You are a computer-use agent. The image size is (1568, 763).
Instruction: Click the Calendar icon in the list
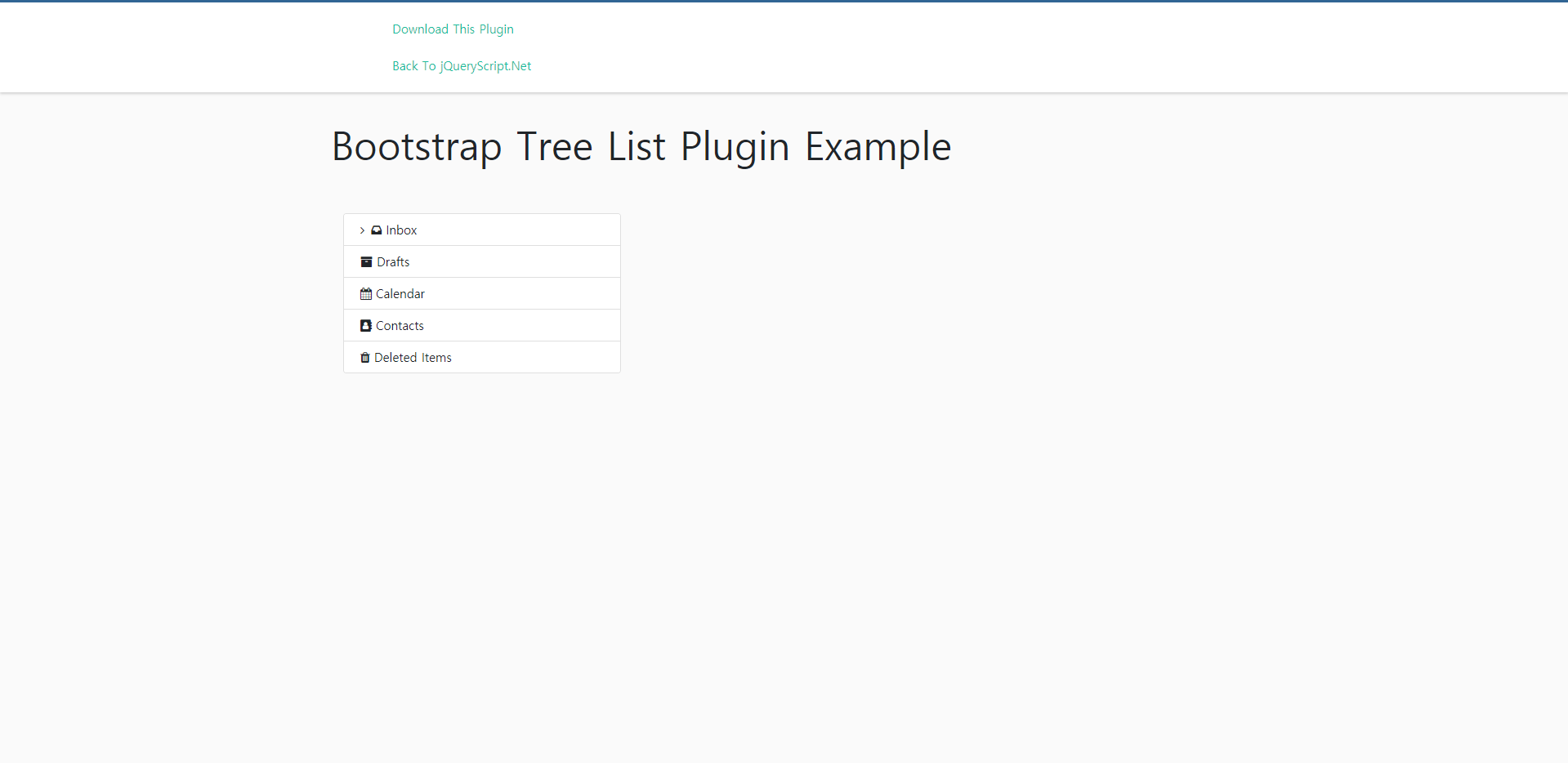[x=366, y=294]
